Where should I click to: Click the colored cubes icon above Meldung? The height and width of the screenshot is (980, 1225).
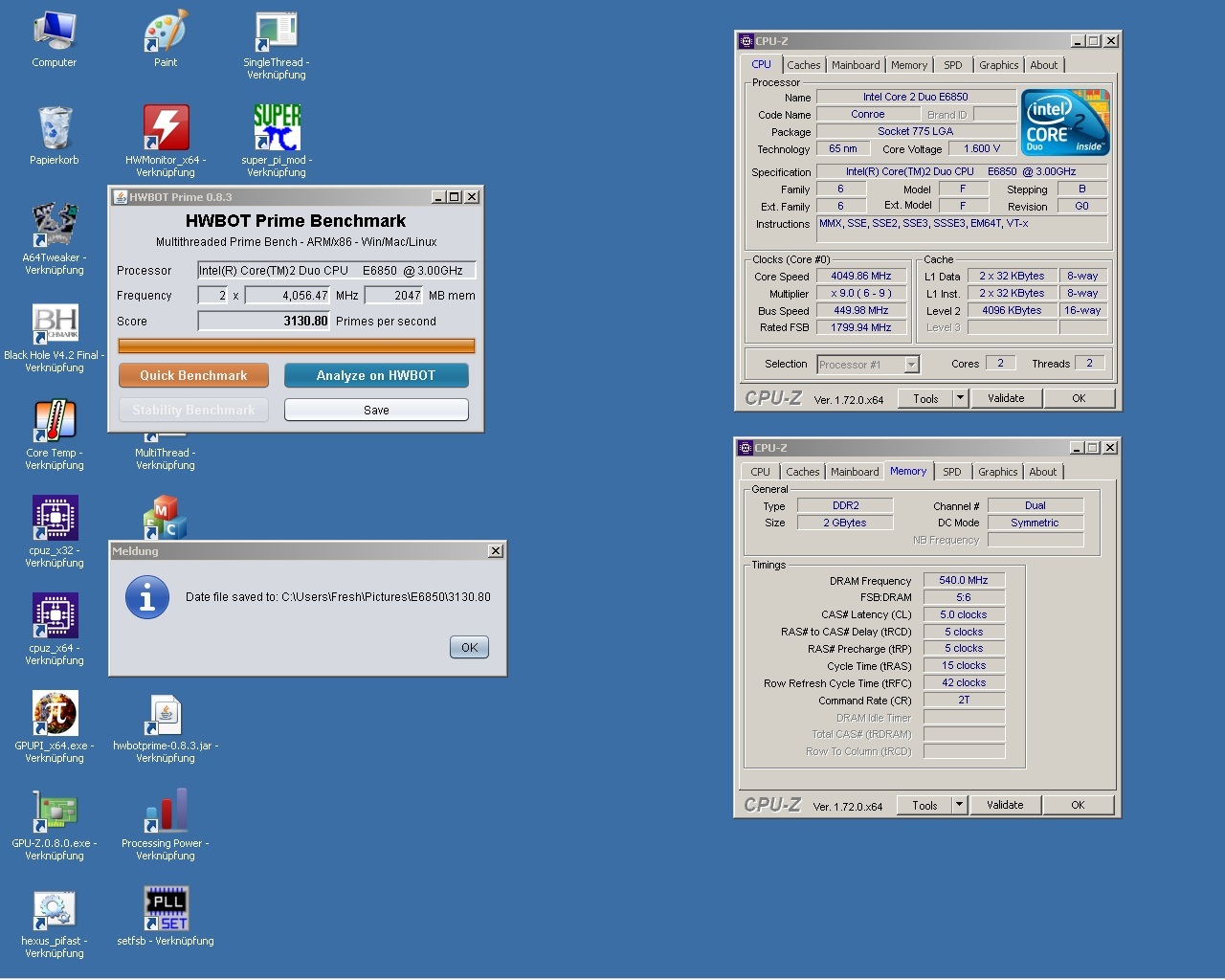[166, 518]
